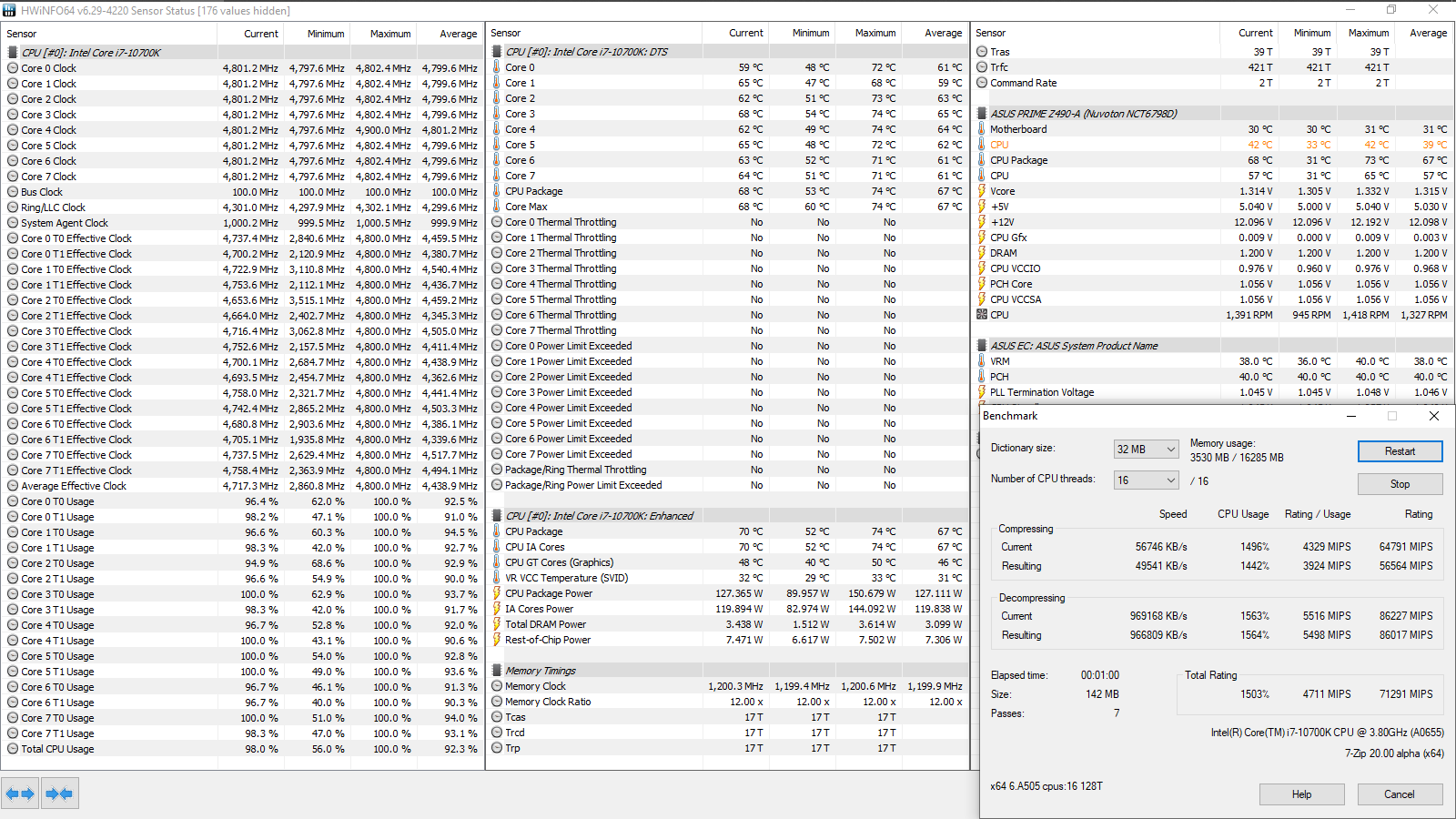Screen dimensions: 1456x819
Task: Click the lightning icon beside PLL Termination Voltage
Action: tap(982, 392)
